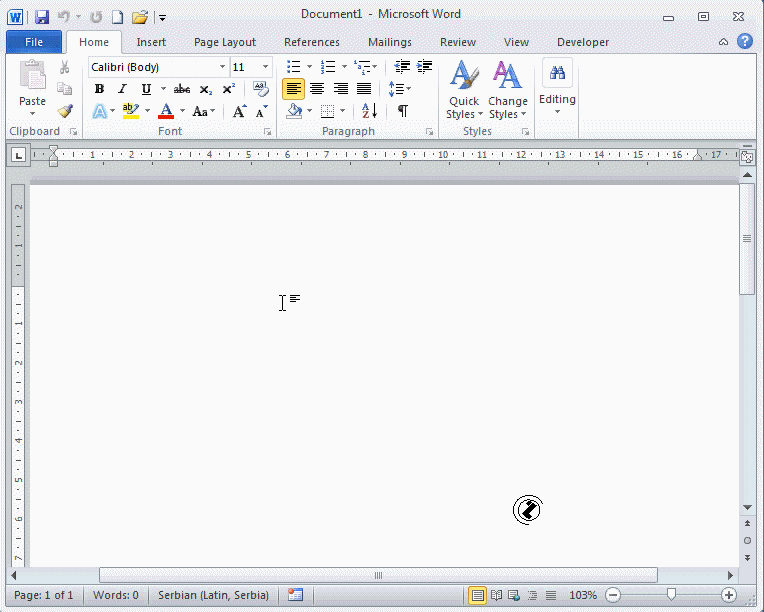Click the Sort icon in Paragraph group
This screenshot has height=612, width=764.
[x=369, y=111]
